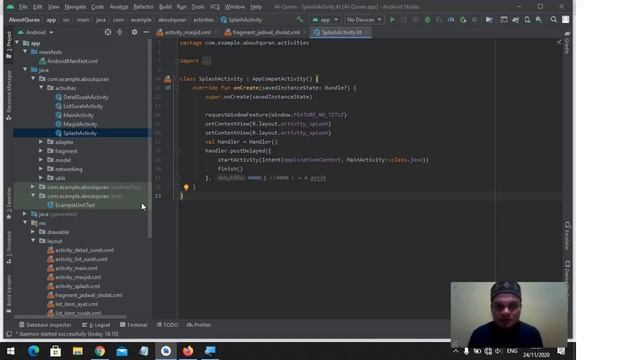Screen dimensions: 640x360
Task: Run the app with the green play button
Action: (x=392, y=20)
